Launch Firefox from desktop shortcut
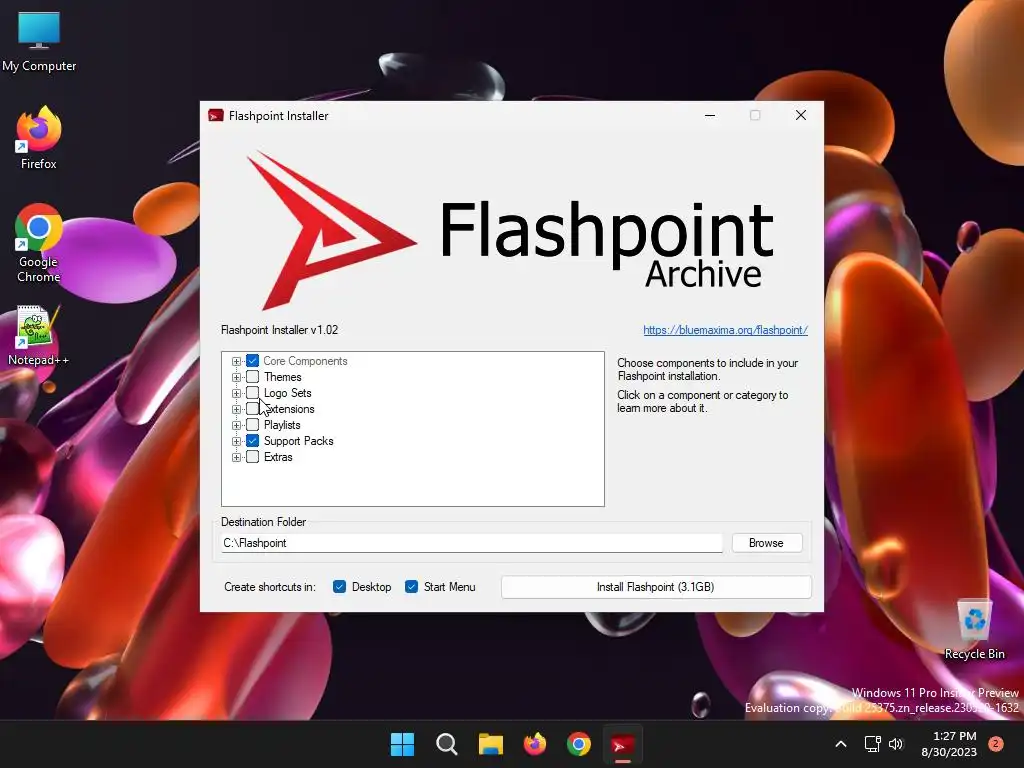Screen dimensions: 1024x768 coord(39,138)
